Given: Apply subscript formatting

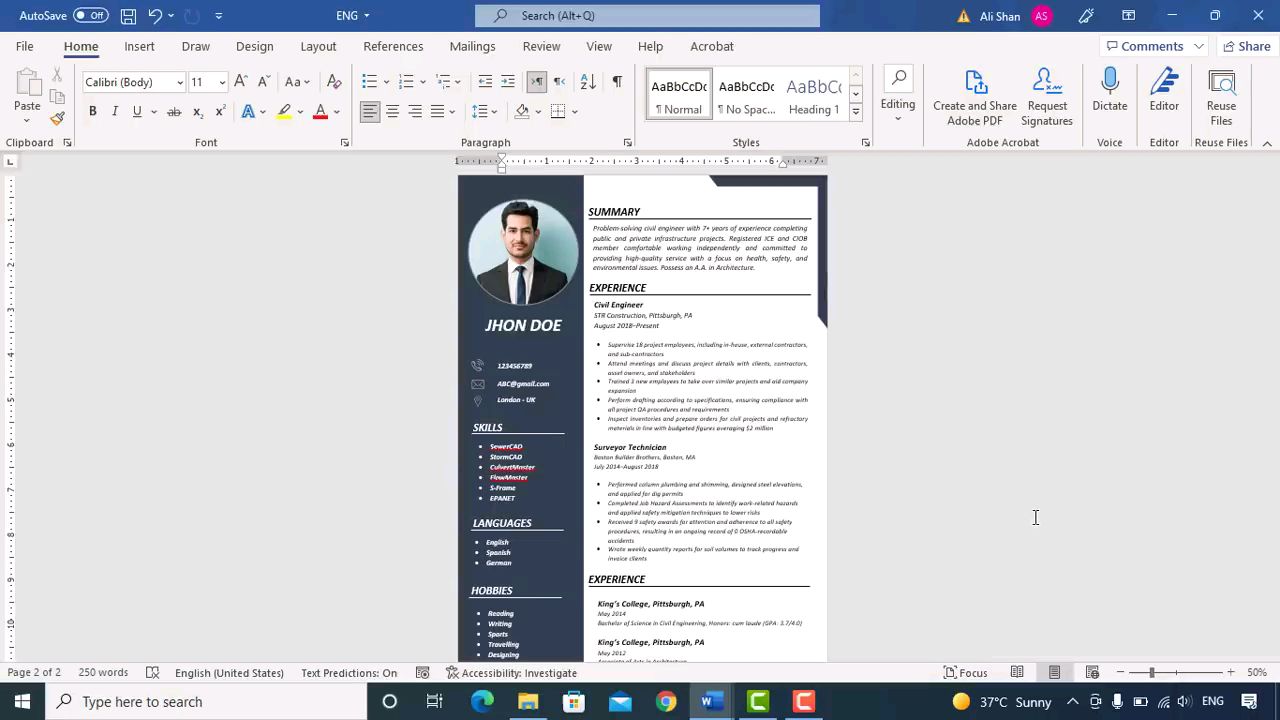Looking at the screenshot, I should click(198, 111).
